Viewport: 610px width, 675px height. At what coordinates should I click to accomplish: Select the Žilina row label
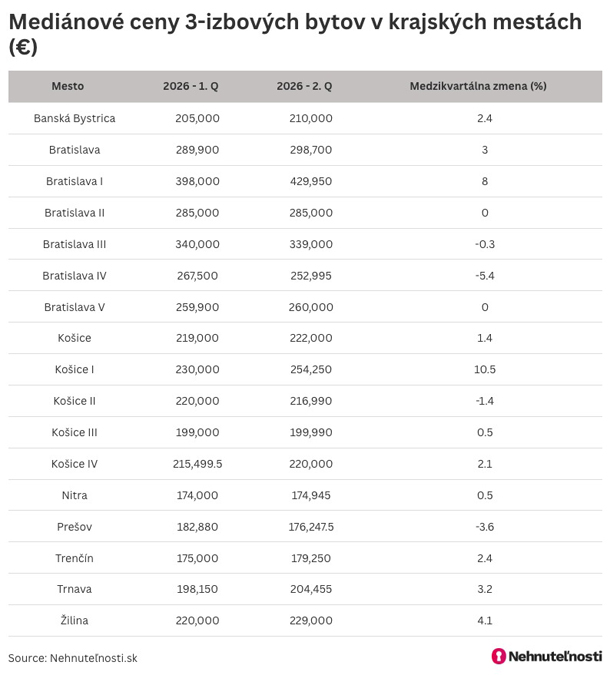pyautogui.click(x=74, y=620)
